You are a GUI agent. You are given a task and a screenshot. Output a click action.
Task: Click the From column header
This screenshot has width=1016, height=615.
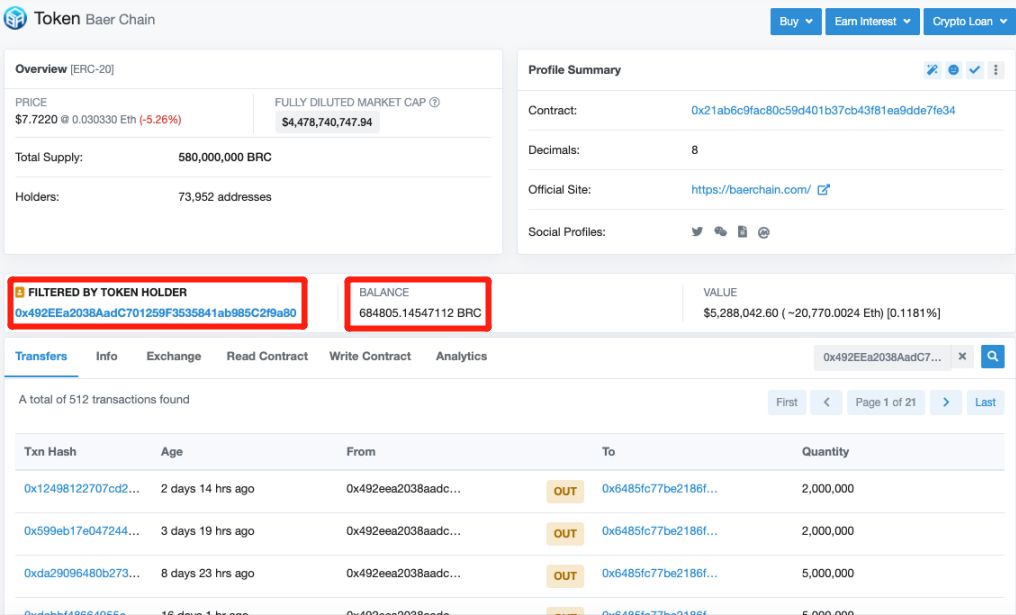360,452
